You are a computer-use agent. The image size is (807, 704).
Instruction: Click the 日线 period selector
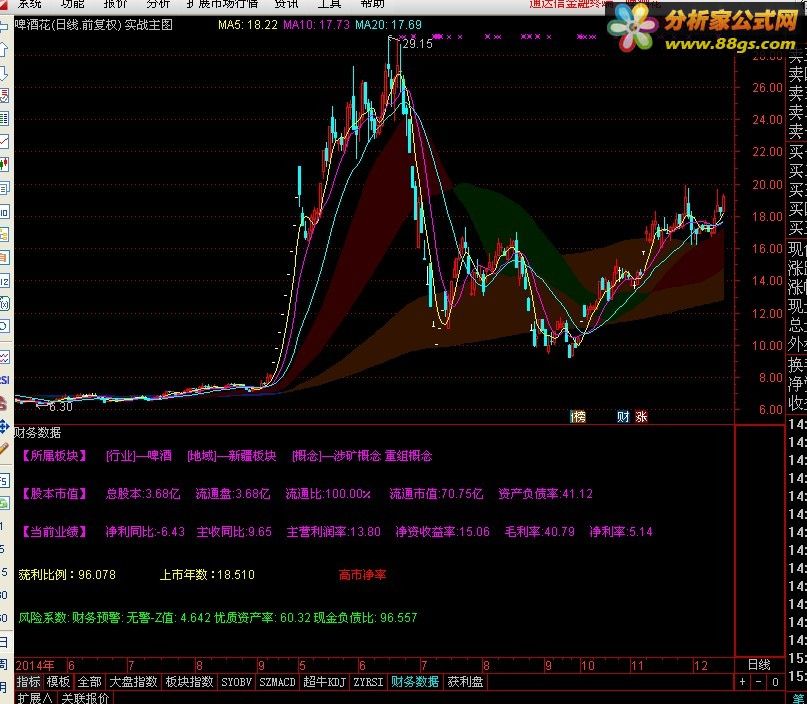coord(759,665)
